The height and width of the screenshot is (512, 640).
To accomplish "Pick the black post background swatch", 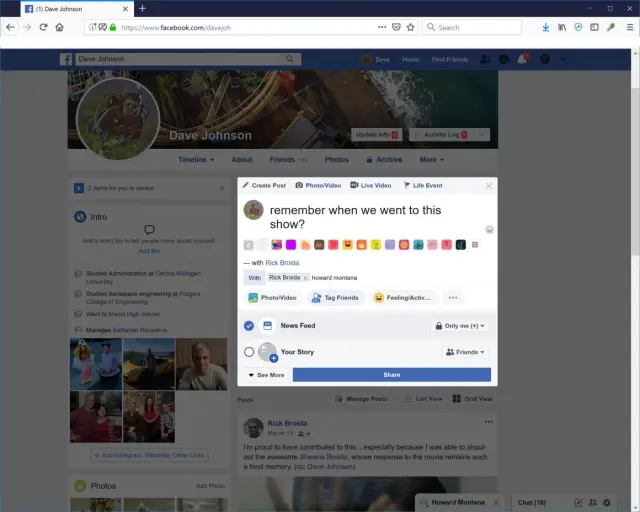I will coord(460,245).
